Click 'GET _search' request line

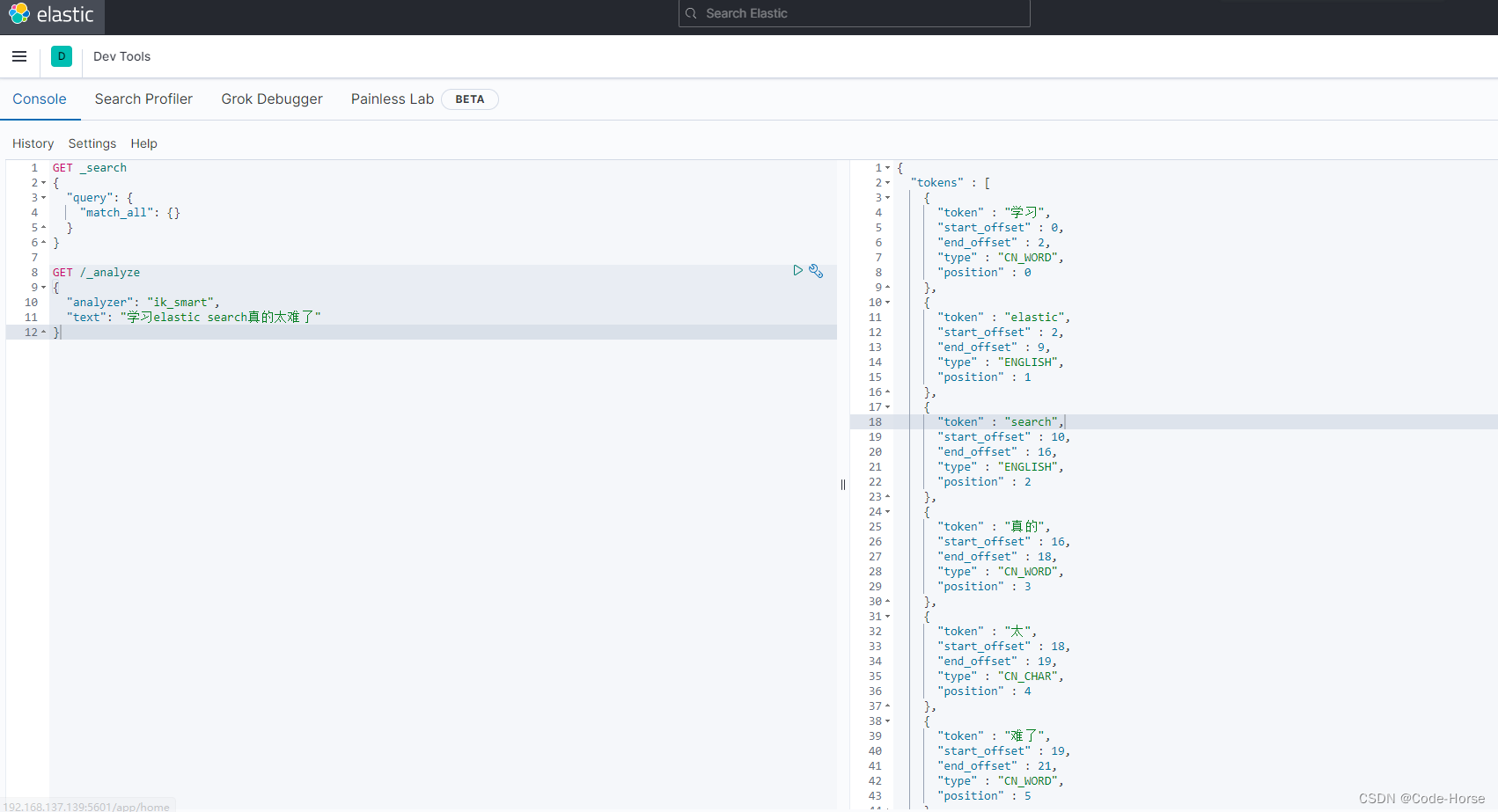click(x=90, y=168)
